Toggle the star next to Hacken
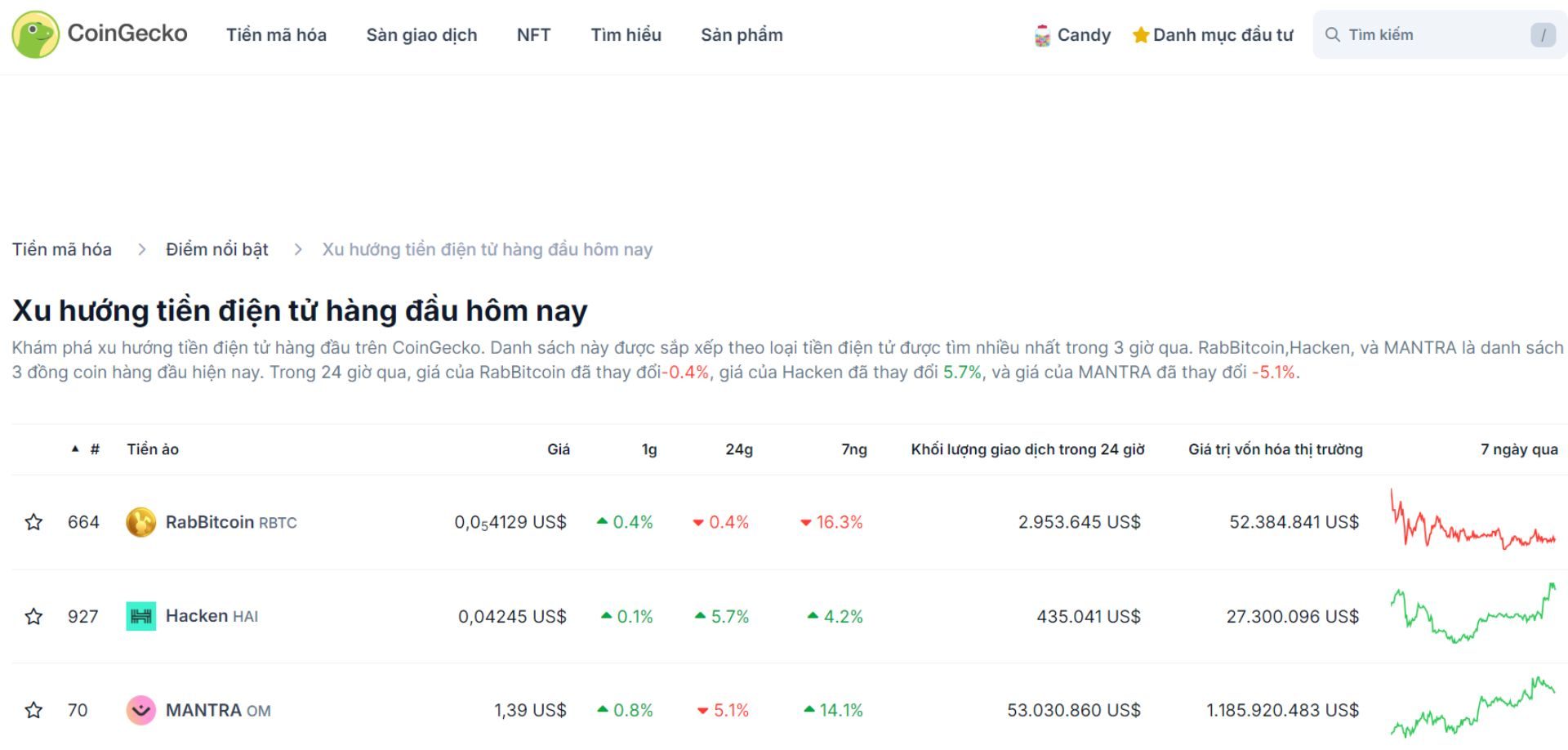The width and height of the screenshot is (1568, 750). click(33, 616)
